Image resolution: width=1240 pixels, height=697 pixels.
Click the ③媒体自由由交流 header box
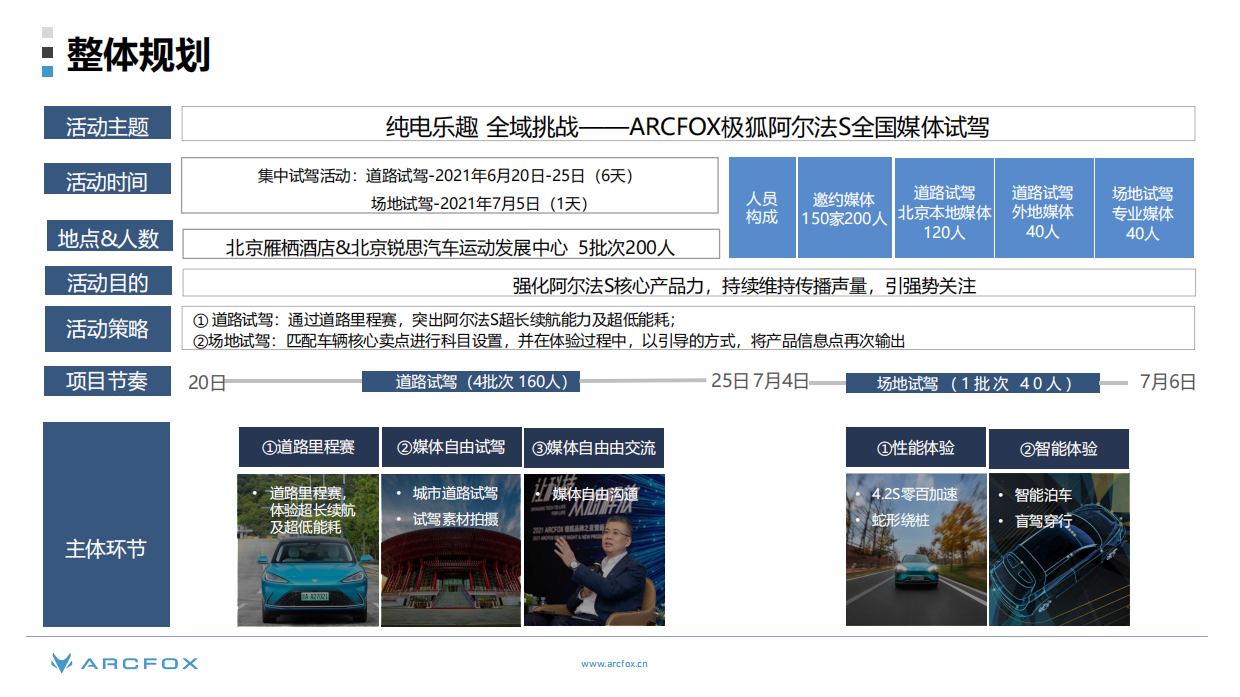(x=594, y=447)
